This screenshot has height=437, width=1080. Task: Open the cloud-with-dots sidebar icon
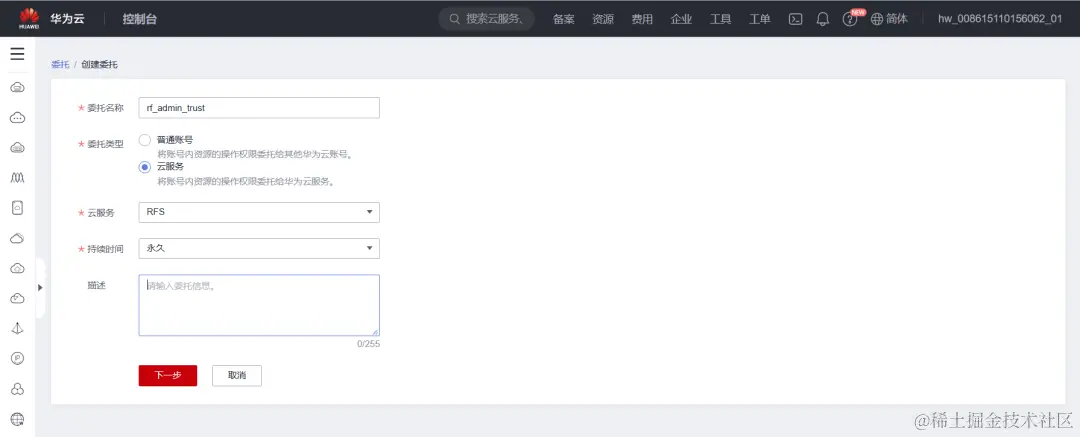[x=18, y=118]
